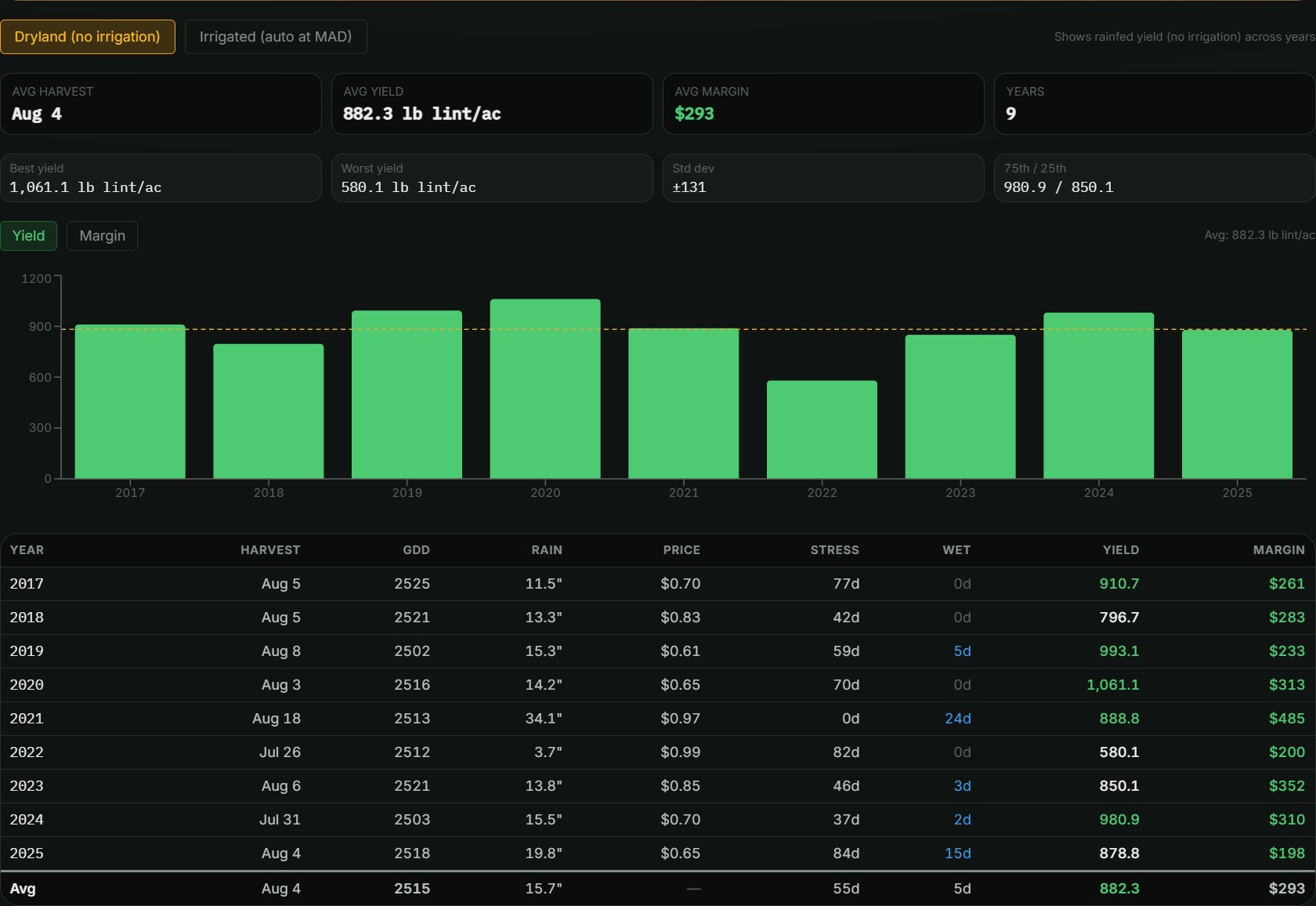The width and height of the screenshot is (1316, 906).
Task: Click the 2025 yield bar
Action: pyautogui.click(x=1237, y=404)
